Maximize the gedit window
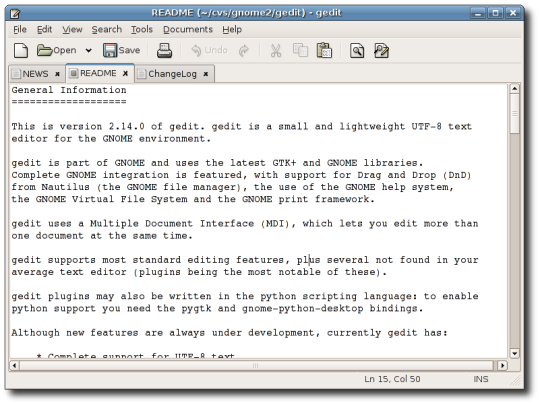The image size is (540, 405). 495,13
